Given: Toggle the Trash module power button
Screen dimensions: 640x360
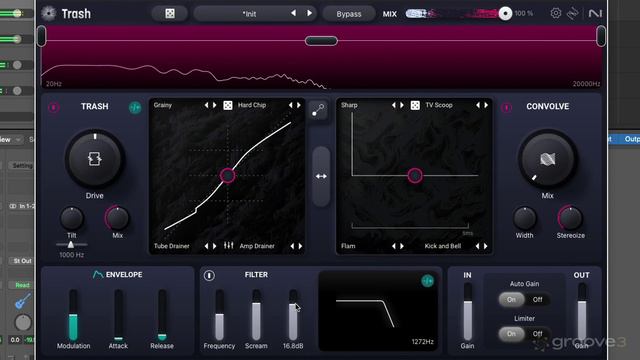Looking at the screenshot, I should (x=53, y=107).
